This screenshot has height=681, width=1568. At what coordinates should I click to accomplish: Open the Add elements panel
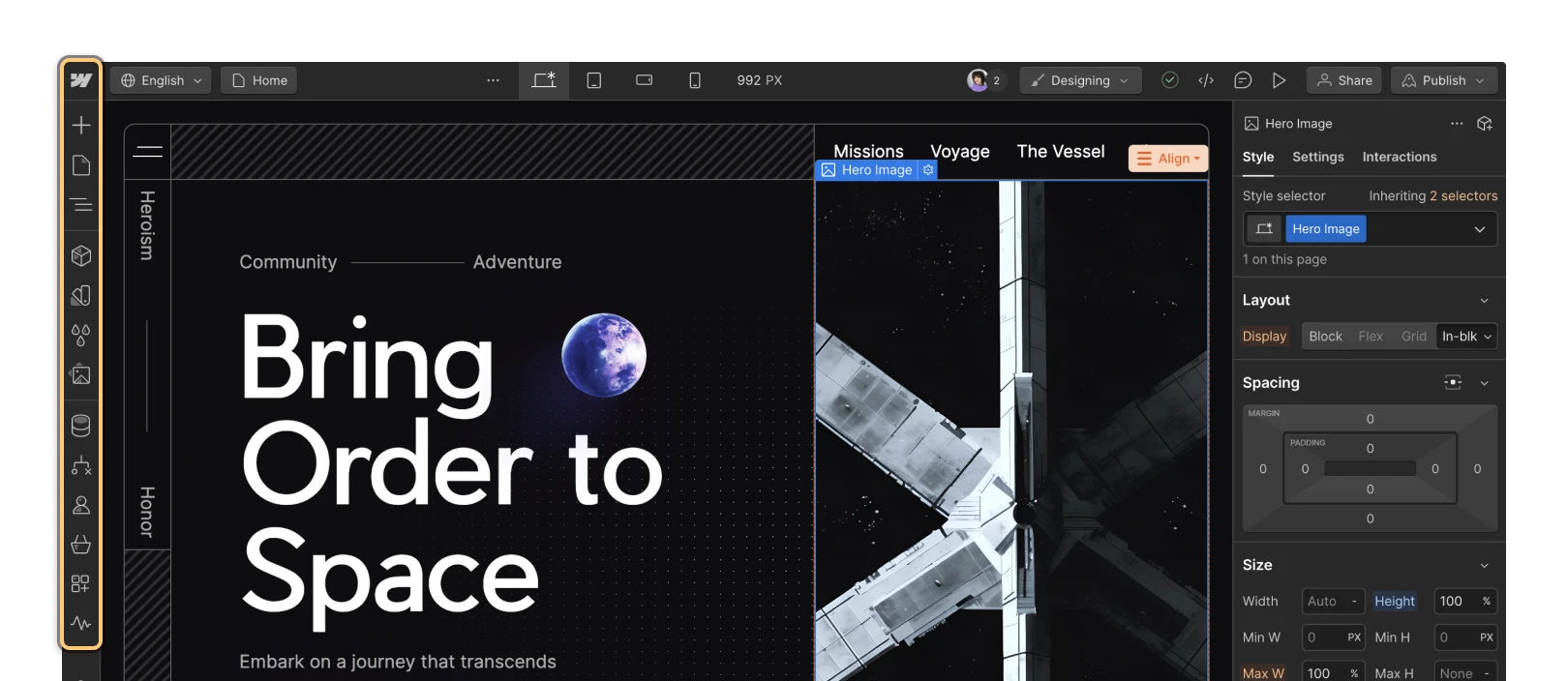coord(81,125)
